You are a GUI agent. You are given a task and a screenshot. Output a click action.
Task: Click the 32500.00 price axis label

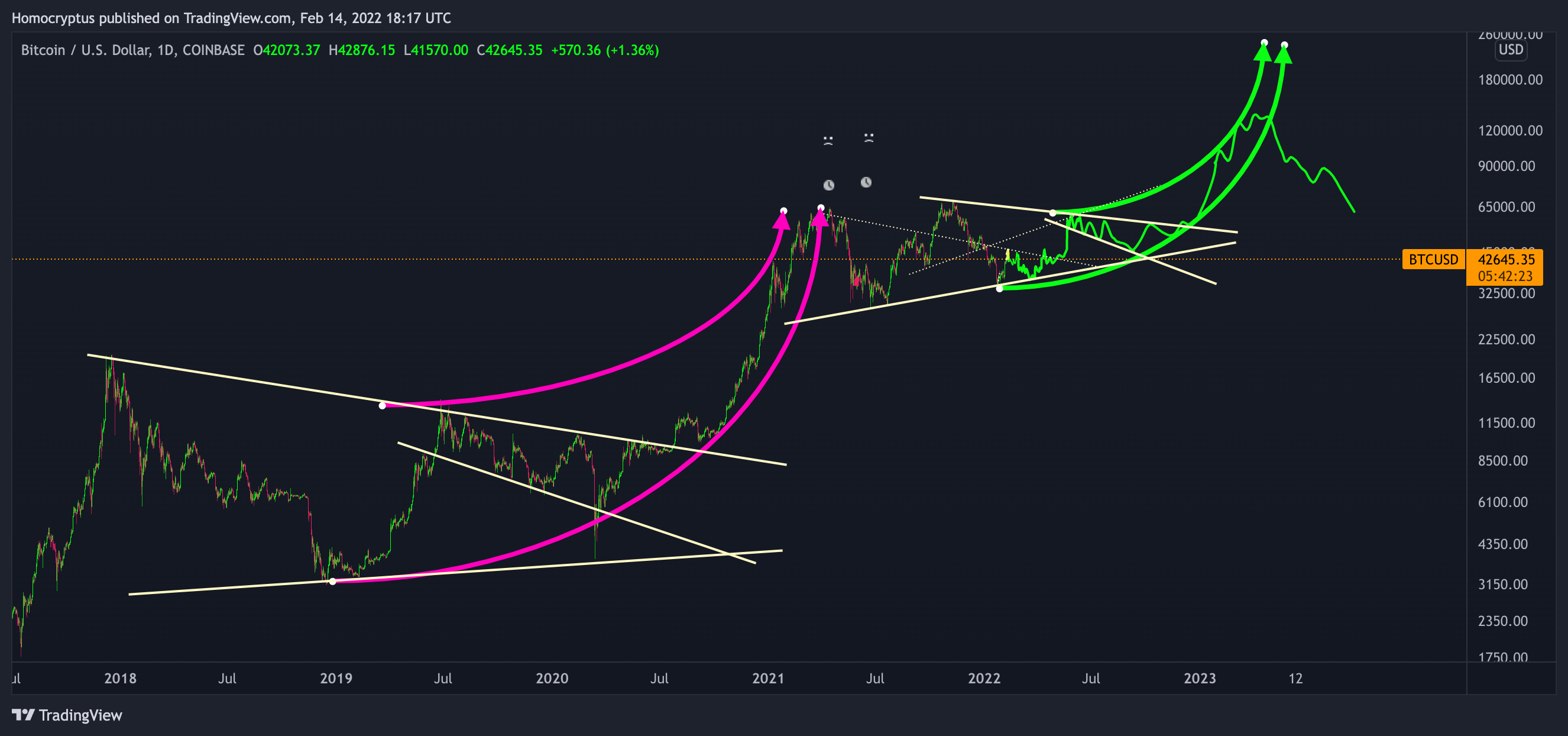coord(1507,293)
